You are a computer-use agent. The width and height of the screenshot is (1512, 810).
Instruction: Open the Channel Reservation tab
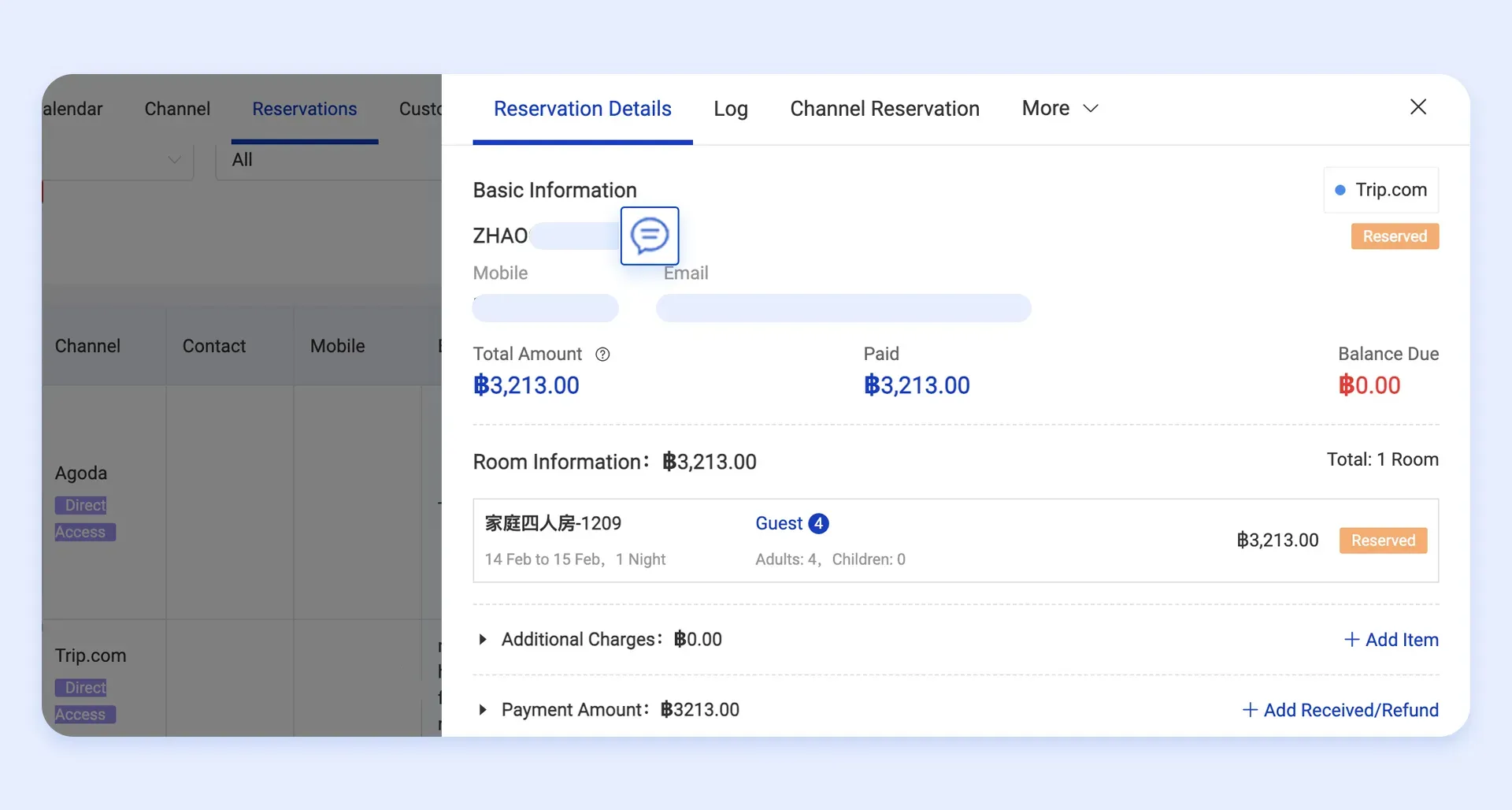(884, 109)
